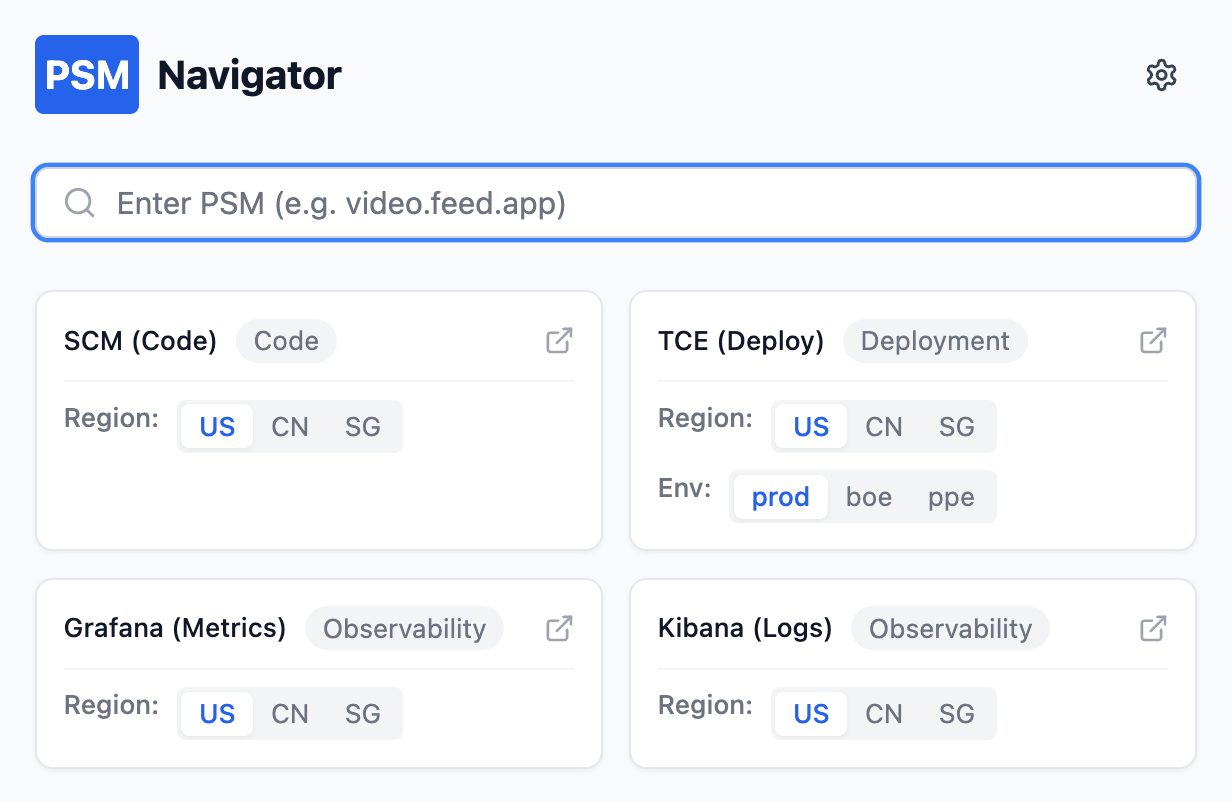Select US region for Kibana (Logs)
Viewport: 1232px width, 802px height.
click(x=811, y=714)
